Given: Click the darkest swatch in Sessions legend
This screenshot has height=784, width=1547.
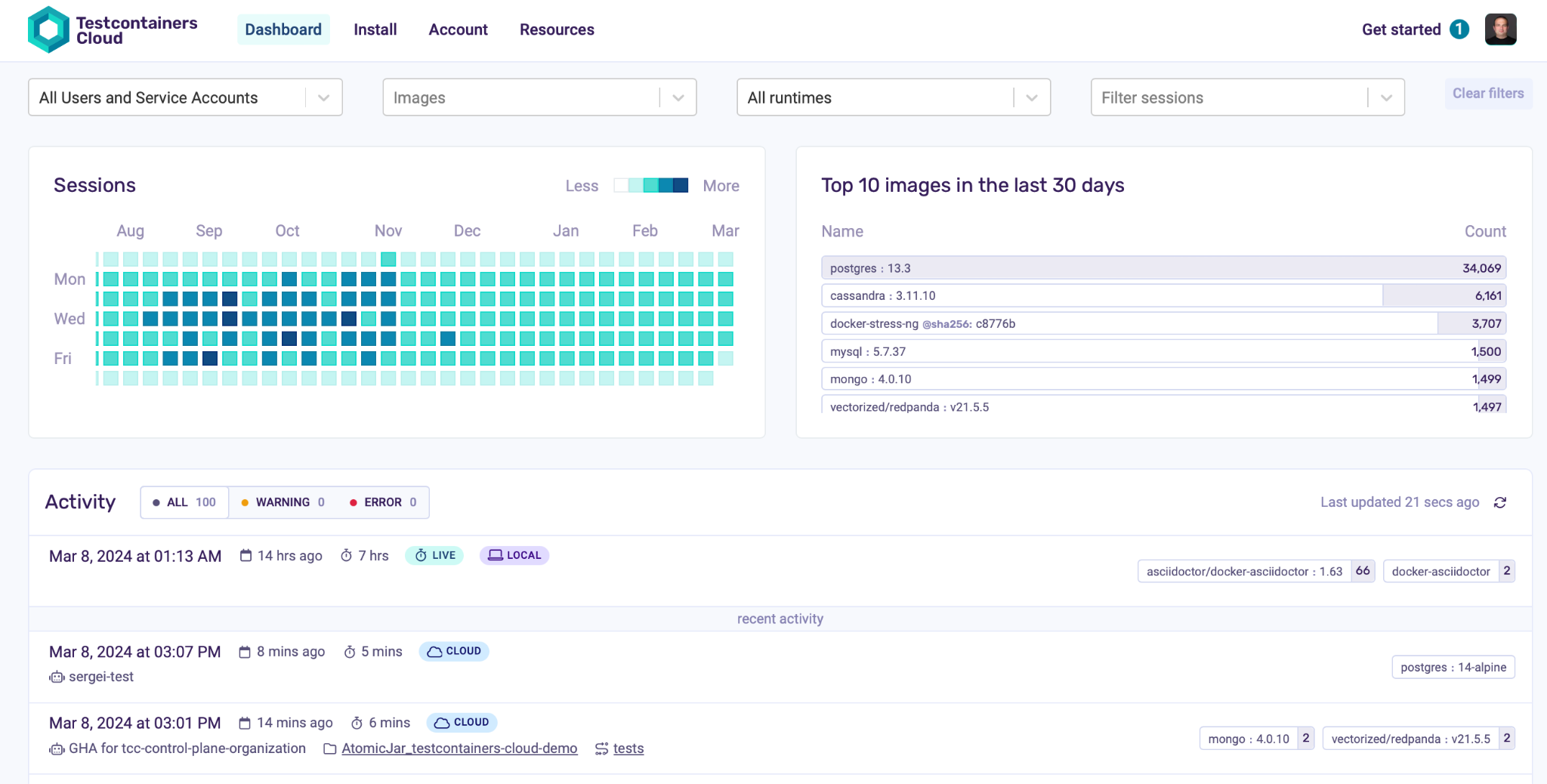Looking at the screenshot, I should 681,186.
